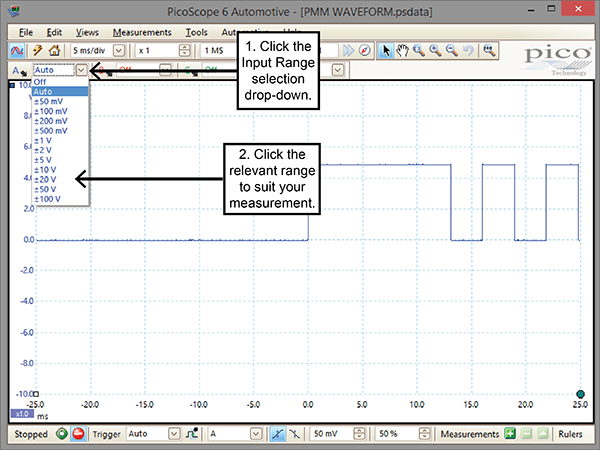Viewport: 600px width, 450px height.
Task: Click green Add Measurement plus icon
Action: [510, 434]
